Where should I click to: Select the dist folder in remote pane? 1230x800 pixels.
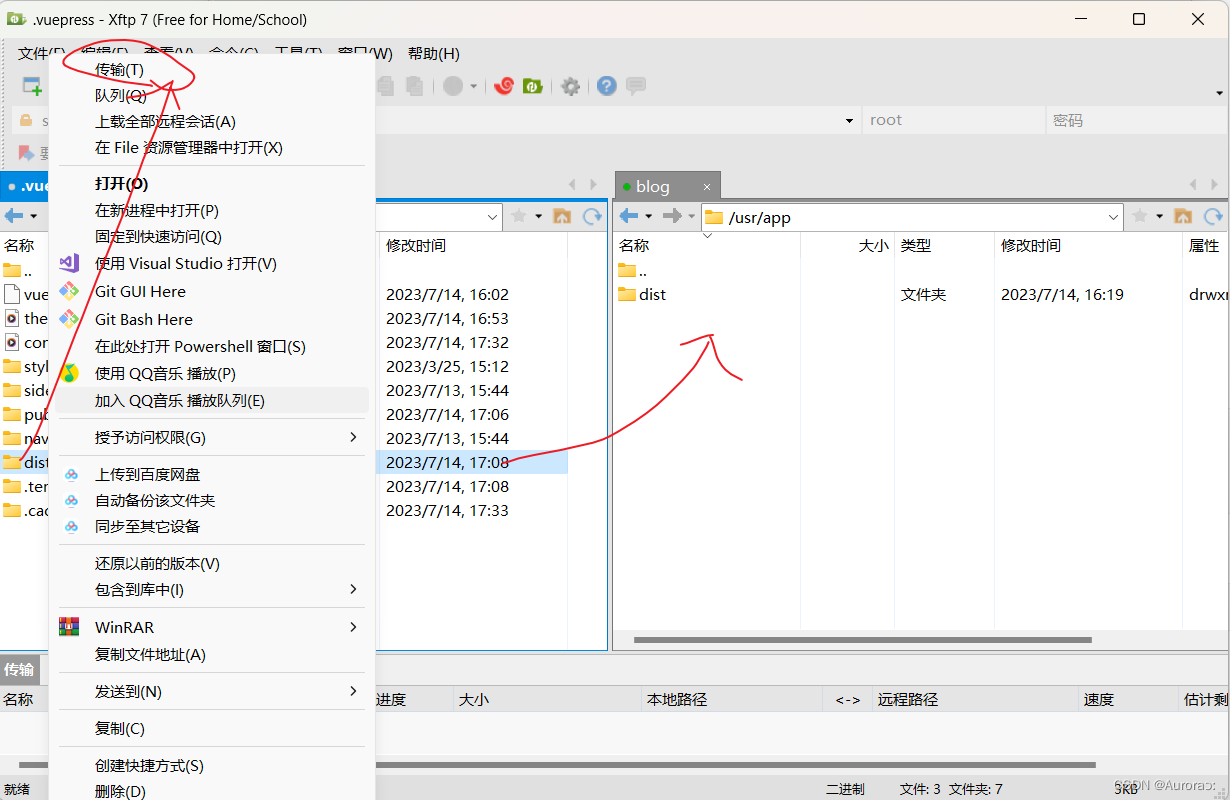click(652, 294)
